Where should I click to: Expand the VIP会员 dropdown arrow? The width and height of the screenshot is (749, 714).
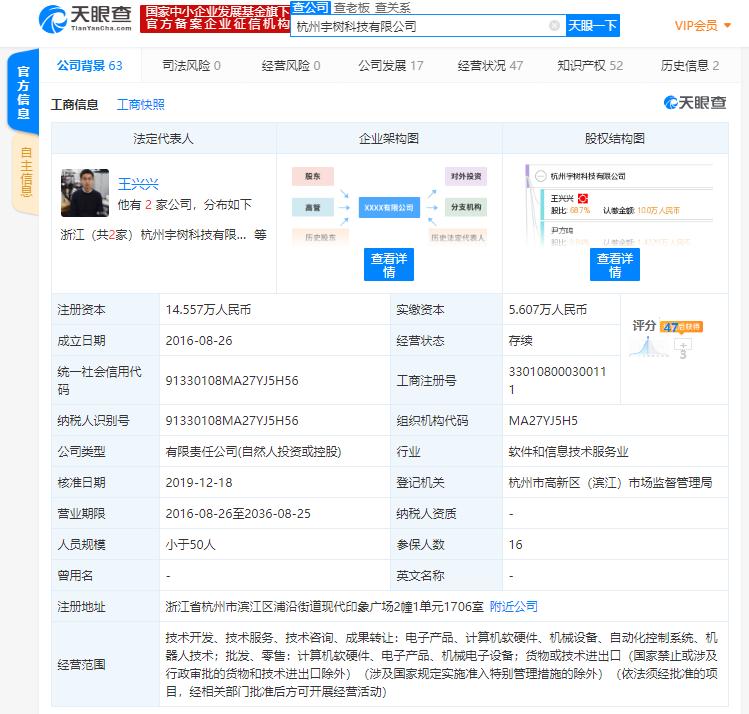tap(728, 25)
